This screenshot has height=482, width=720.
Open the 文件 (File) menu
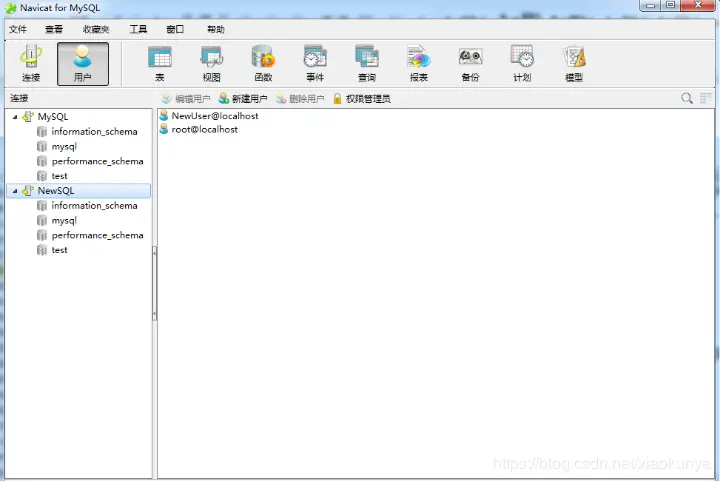tap(17, 29)
